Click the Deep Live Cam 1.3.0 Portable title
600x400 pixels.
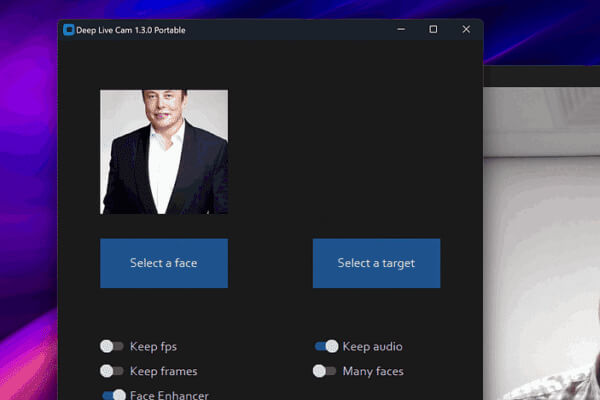pos(130,30)
